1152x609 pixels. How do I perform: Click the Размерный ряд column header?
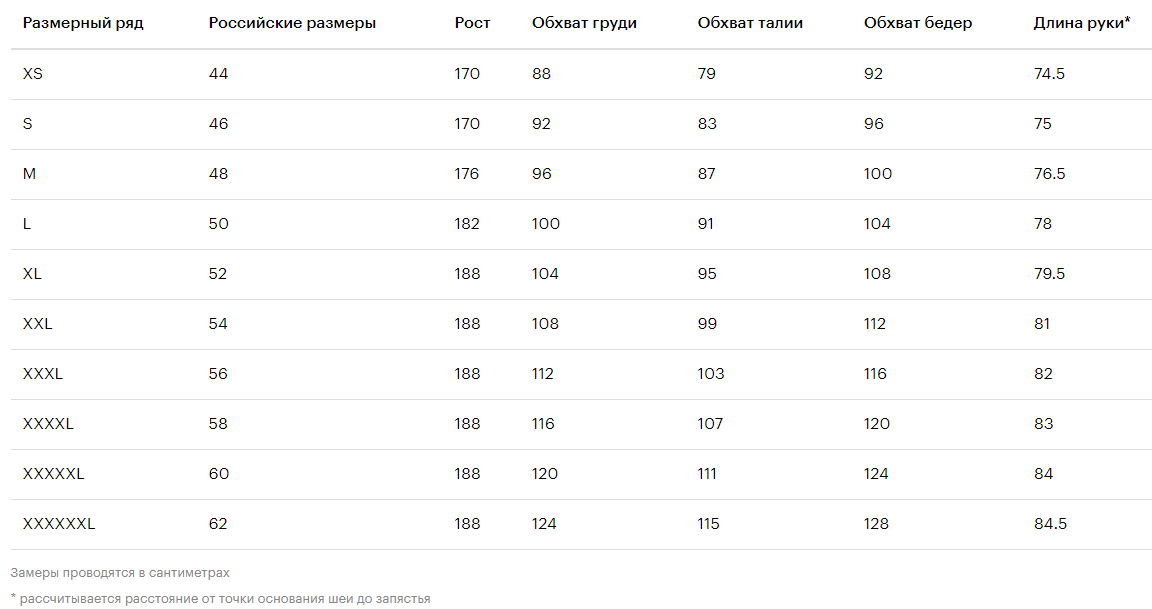(x=83, y=23)
